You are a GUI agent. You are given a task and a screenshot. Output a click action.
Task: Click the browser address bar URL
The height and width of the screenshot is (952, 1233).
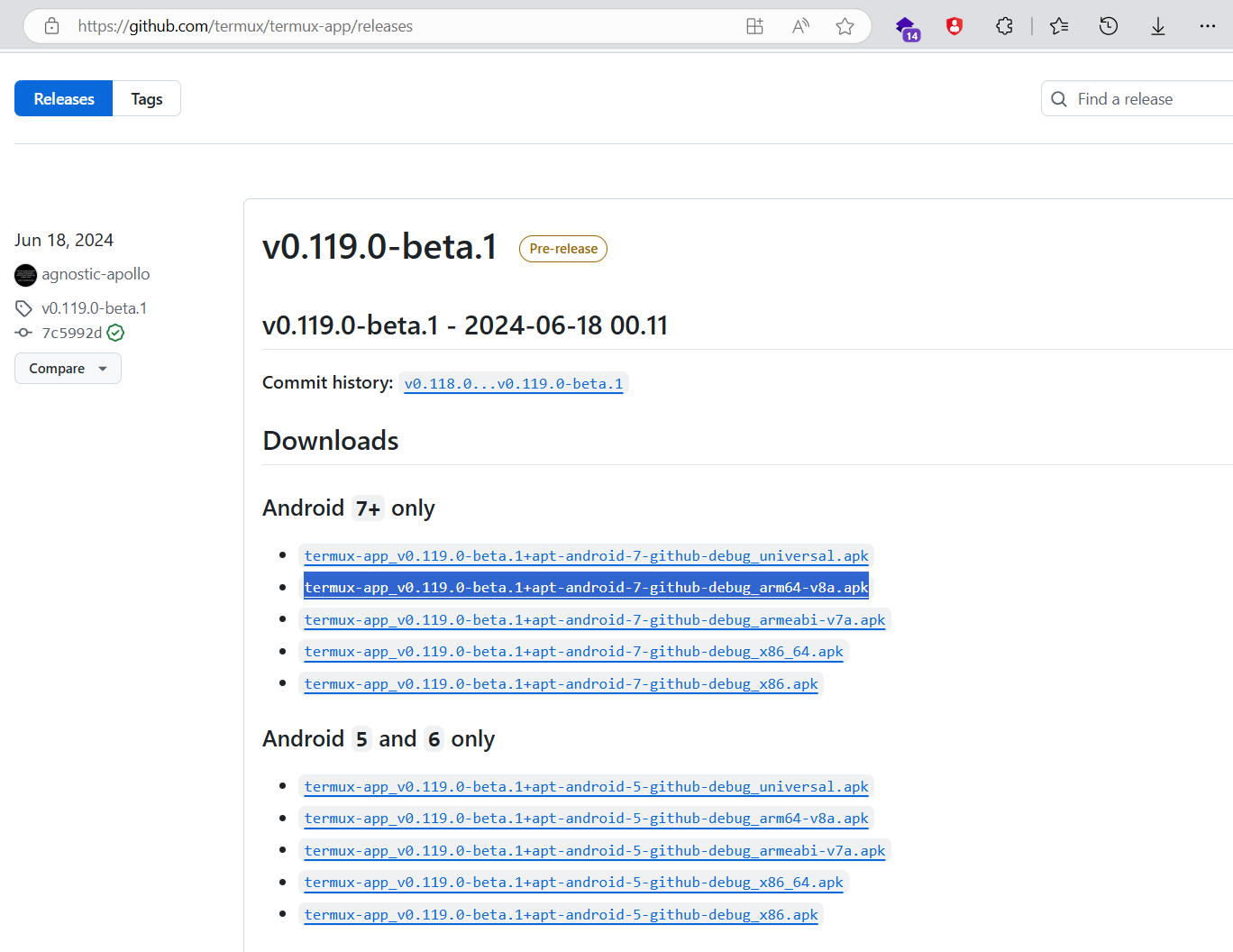tap(245, 26)
